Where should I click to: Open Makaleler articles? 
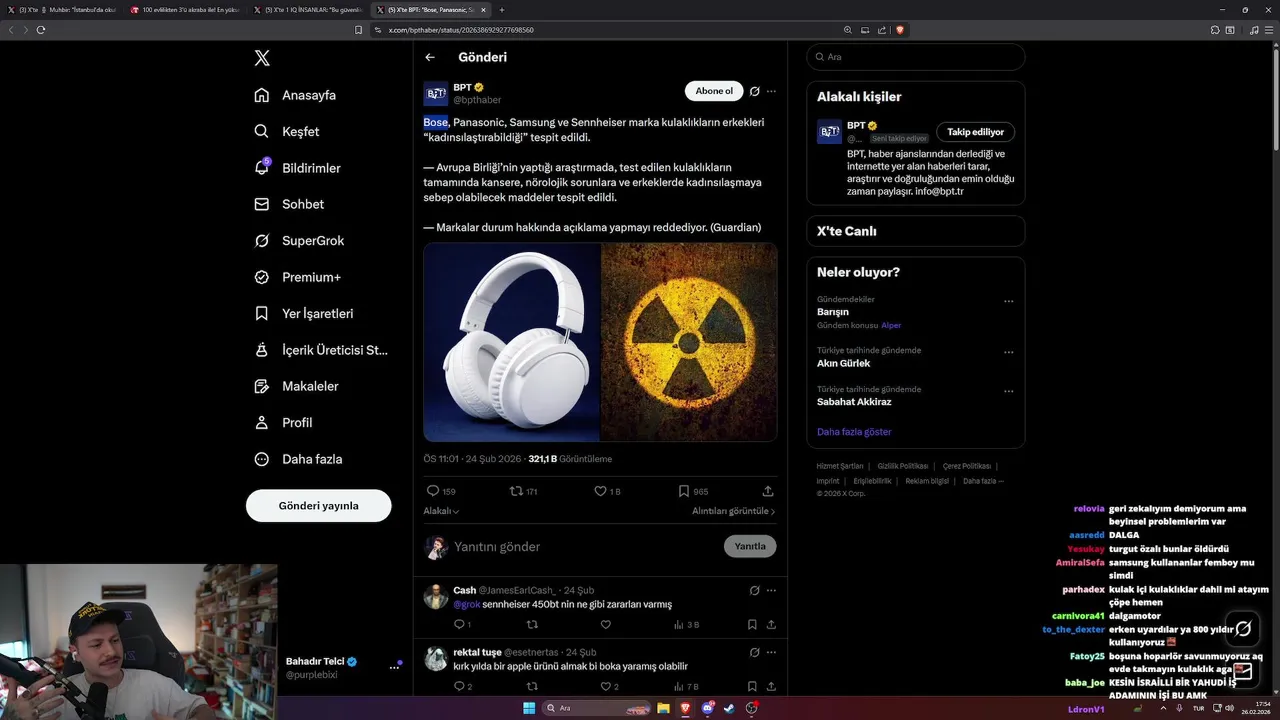(296, 386)
